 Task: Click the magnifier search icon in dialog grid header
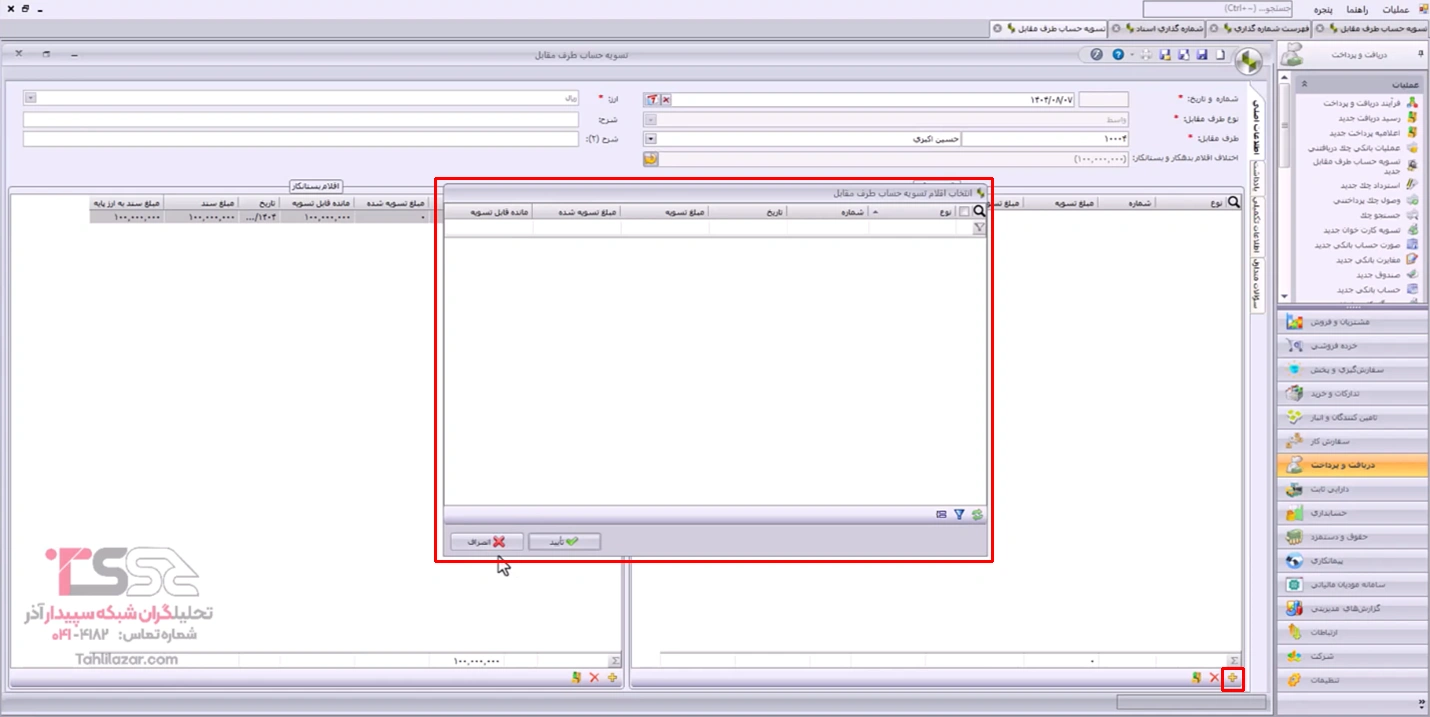click(x=979, y=212)
